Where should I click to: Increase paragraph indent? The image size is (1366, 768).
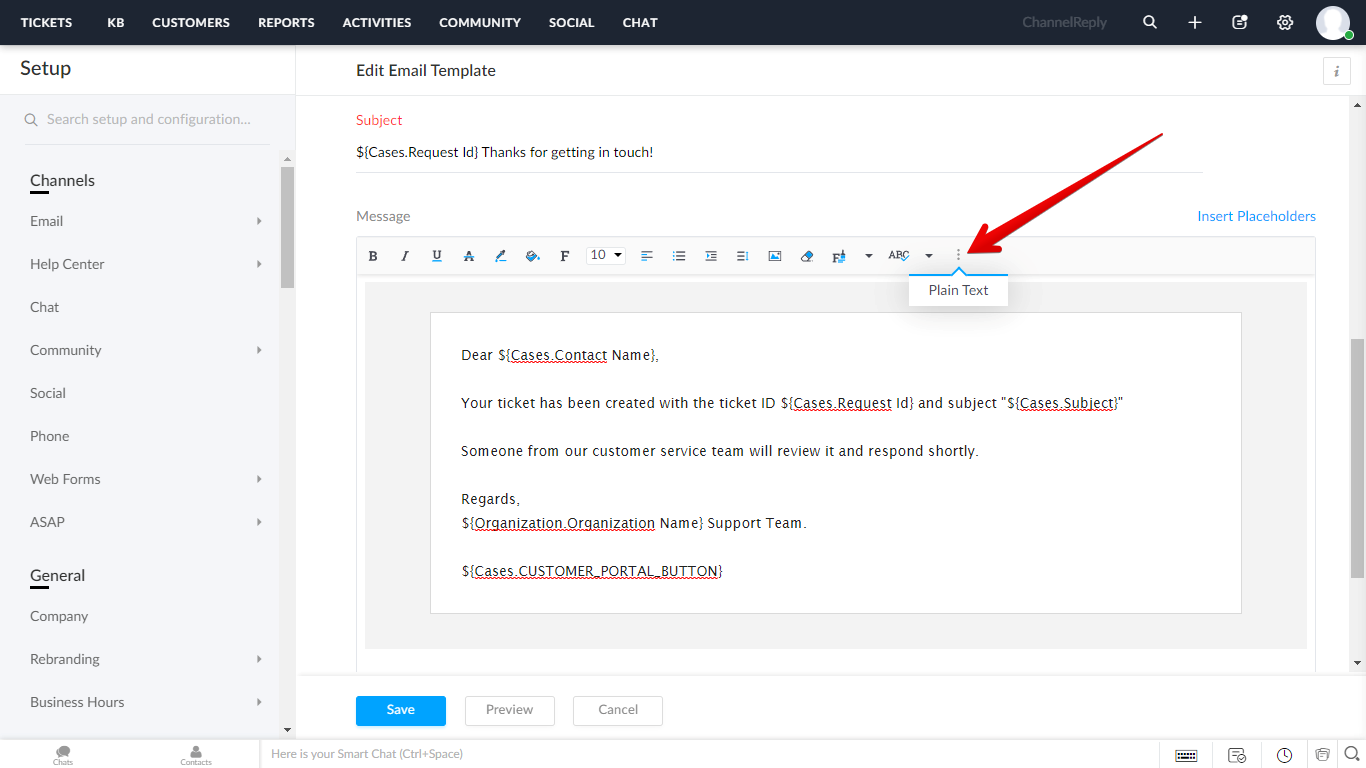(x=711, y=256)
